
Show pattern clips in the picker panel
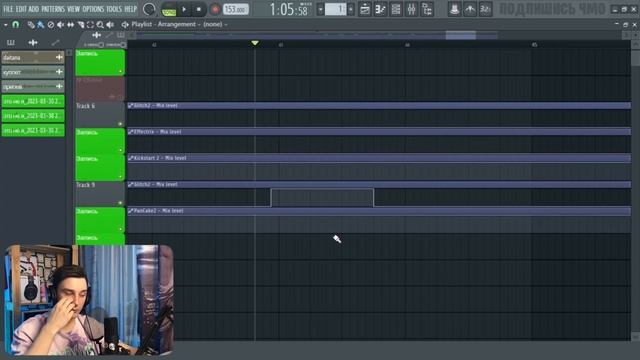point(11,42)
